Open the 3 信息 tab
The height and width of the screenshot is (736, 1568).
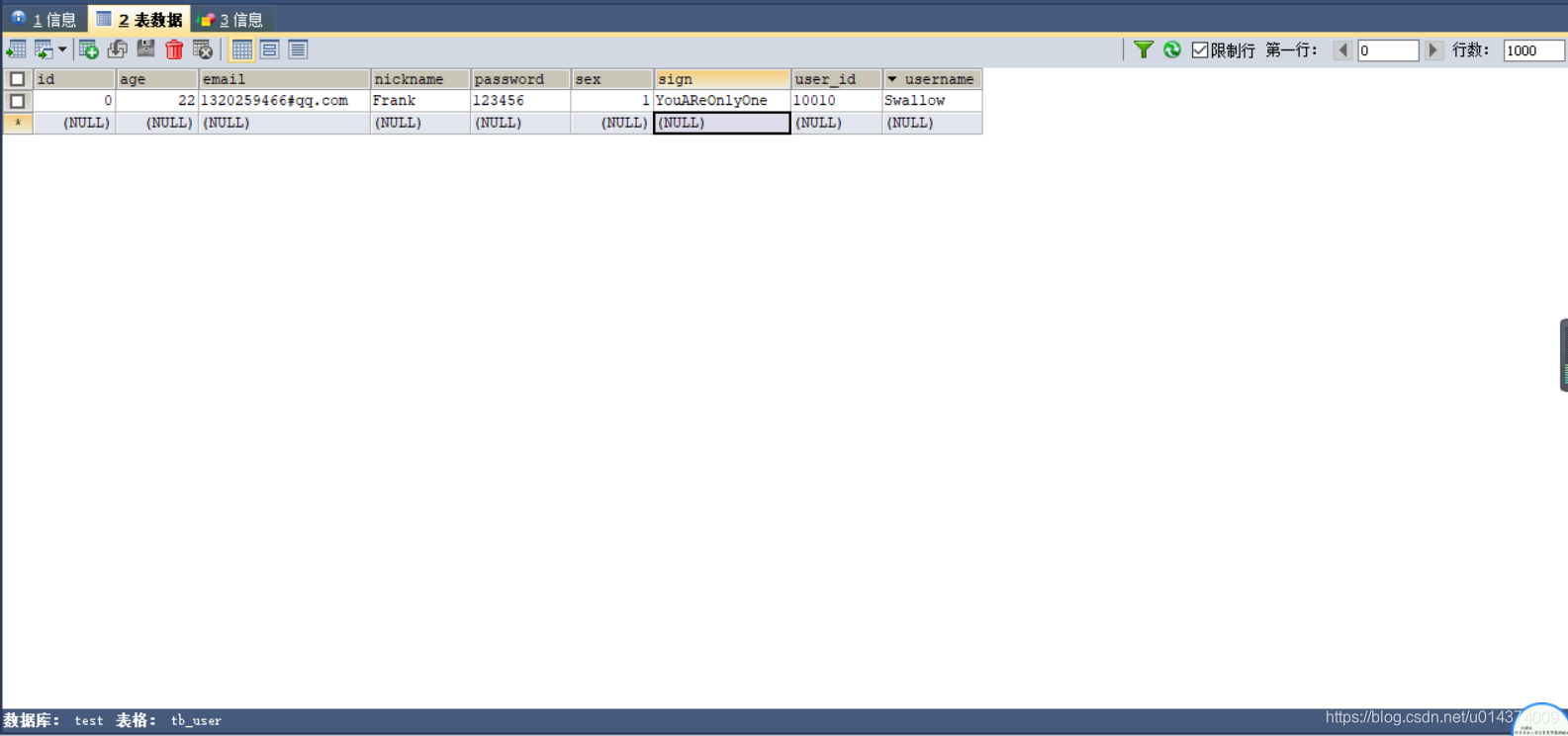click(x=231, y=19)
